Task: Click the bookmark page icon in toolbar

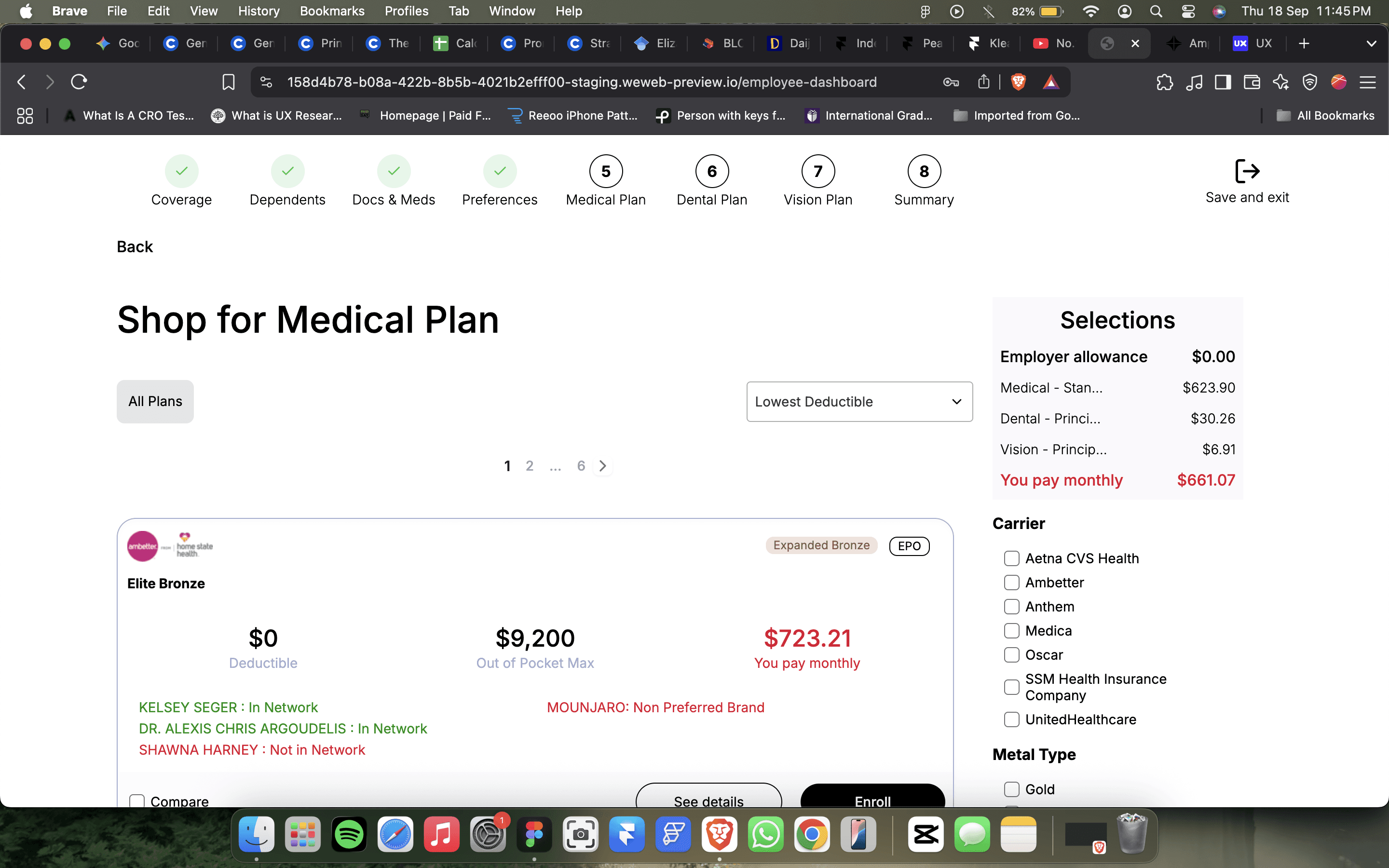Action: (229, 82)
